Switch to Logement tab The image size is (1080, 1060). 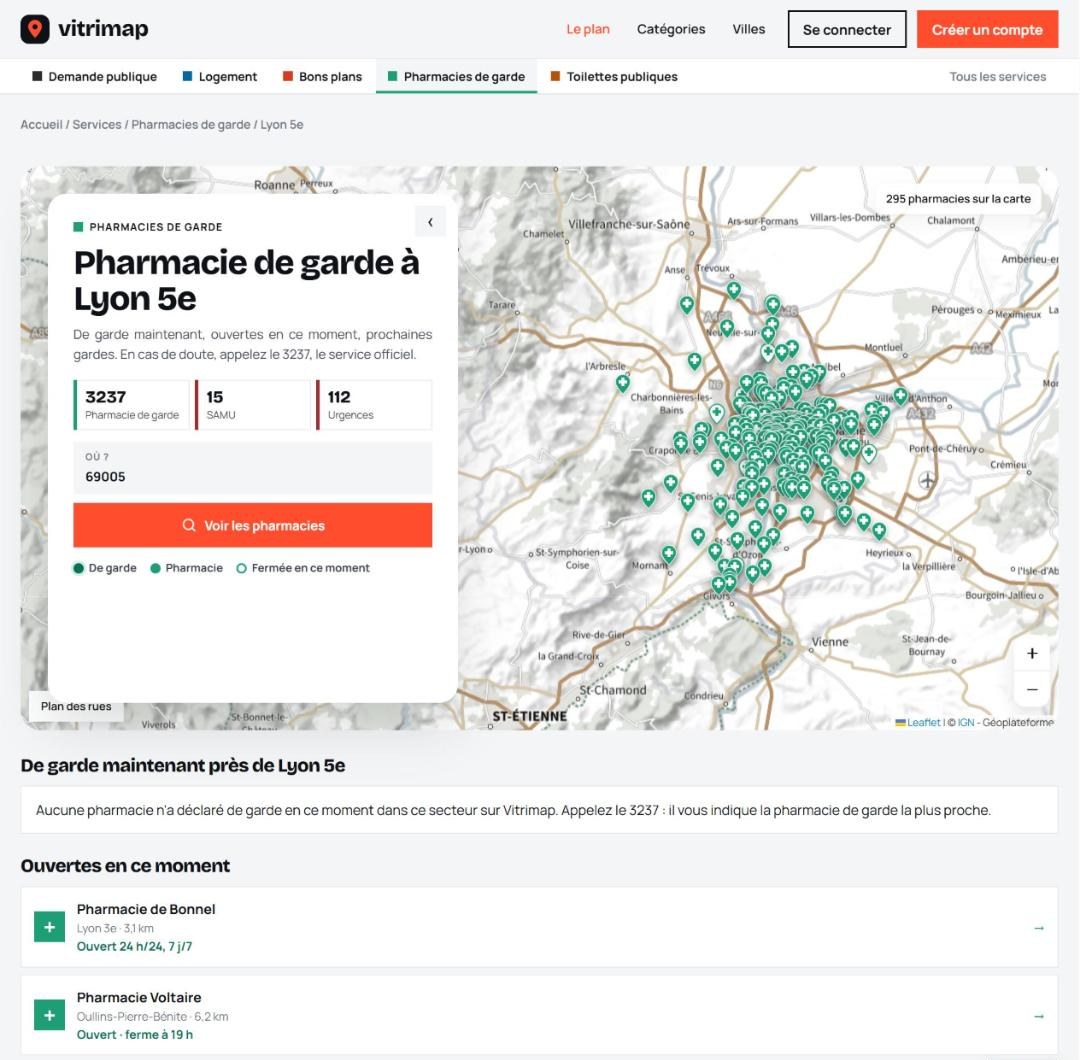pos(220,76)
